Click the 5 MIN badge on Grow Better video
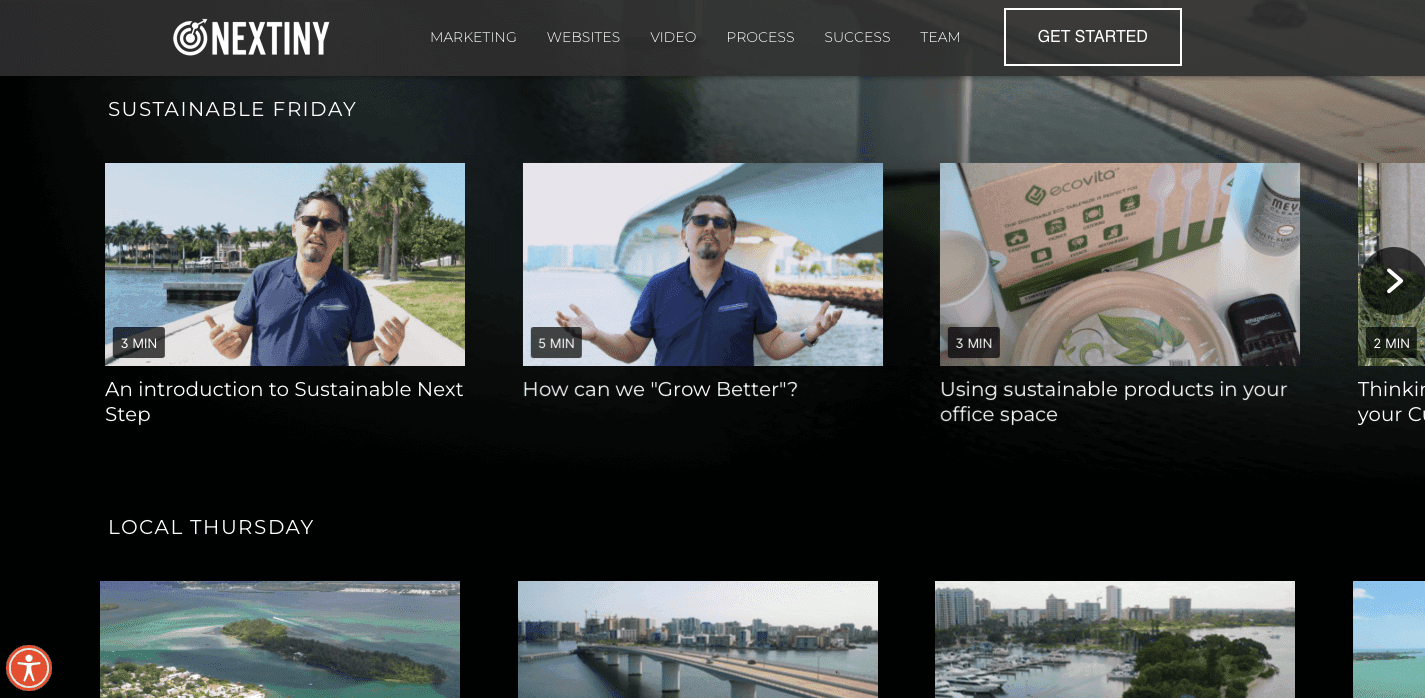The width and height of the screenshot is (1425, 698). (556, 343)
